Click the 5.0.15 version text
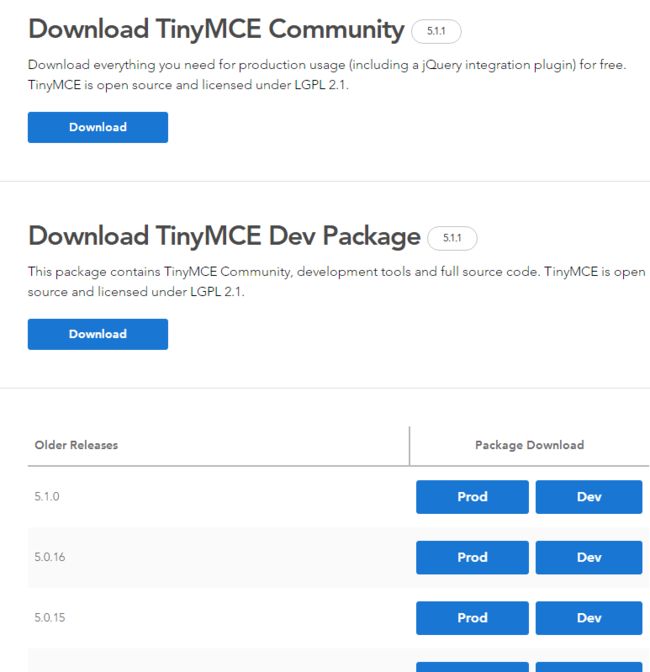 [50, 618]
